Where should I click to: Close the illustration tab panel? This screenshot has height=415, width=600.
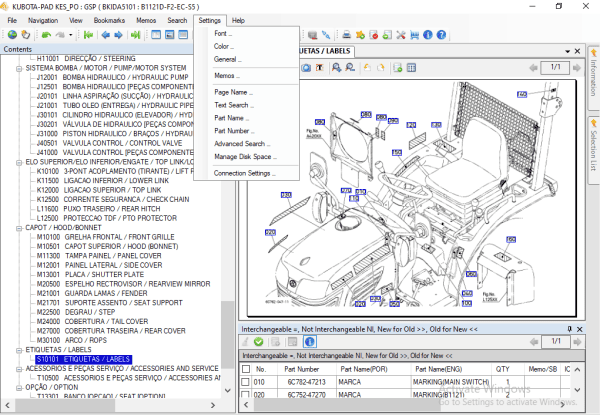point(577,51)
